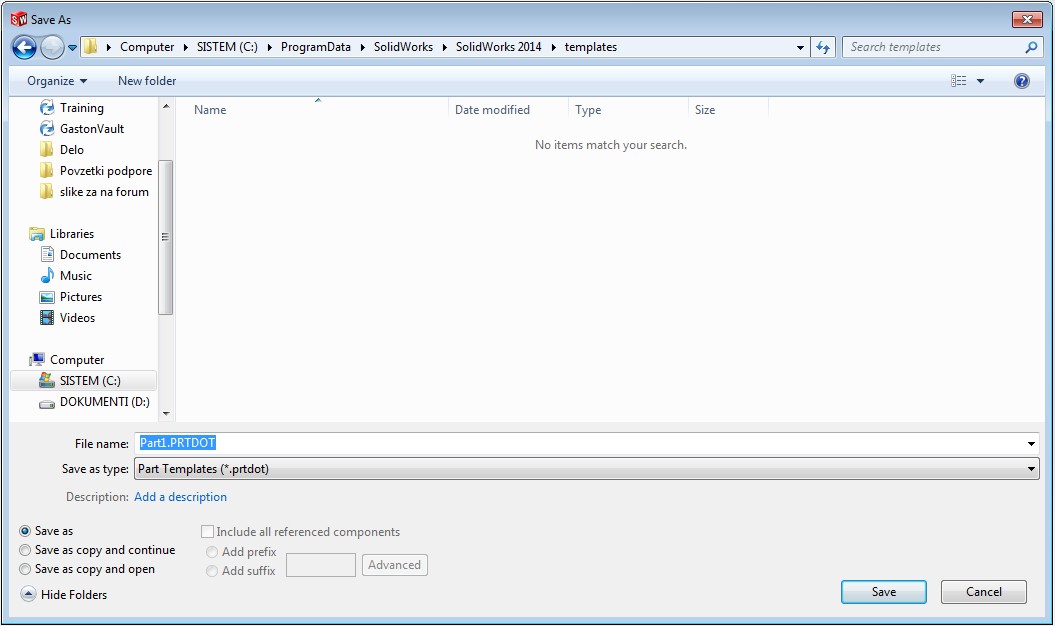Open view options dropdown arrow
Screen dimensions: 1055x626
click(981, 81)
